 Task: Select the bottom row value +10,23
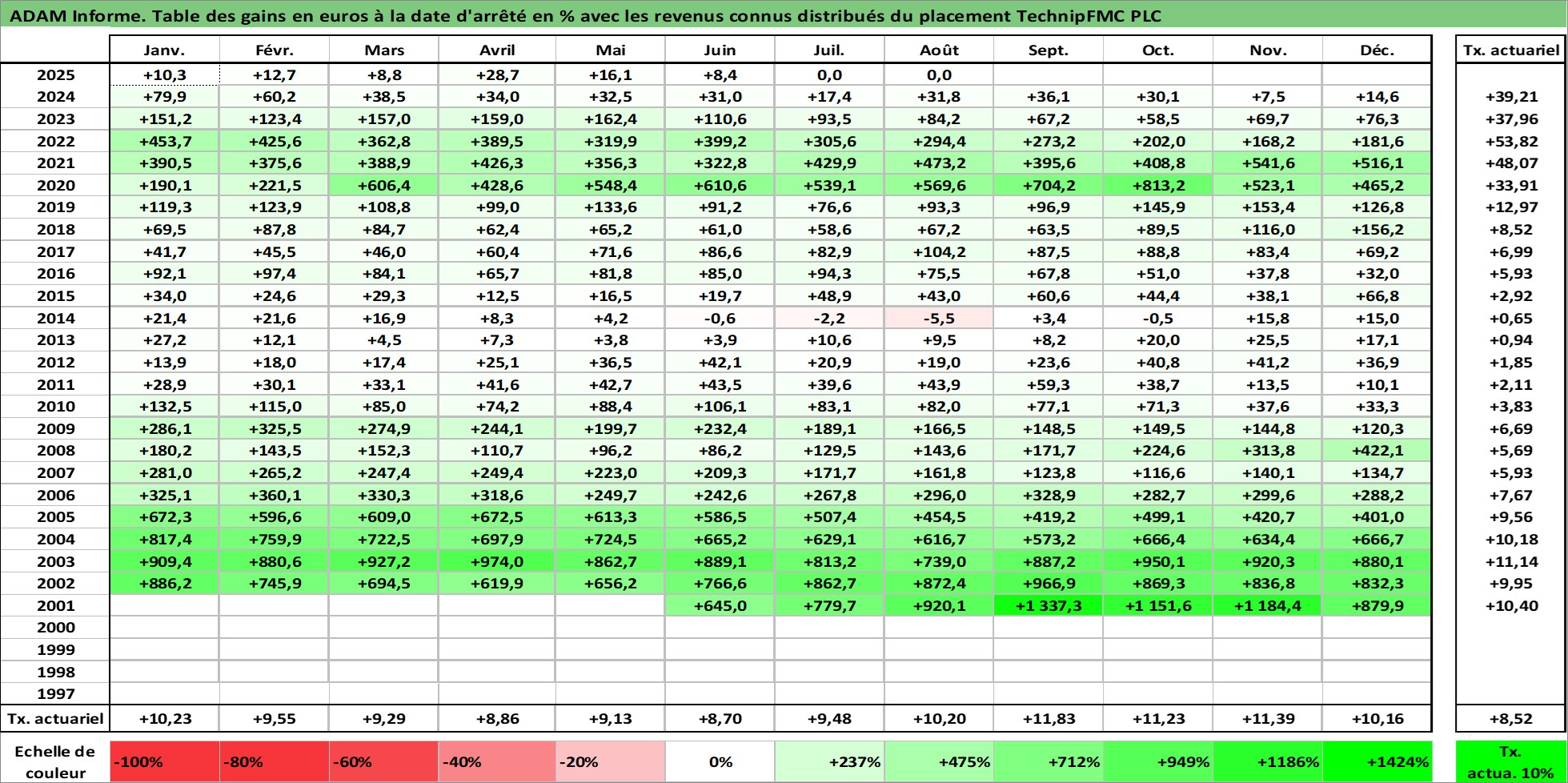tap(164, 718)
